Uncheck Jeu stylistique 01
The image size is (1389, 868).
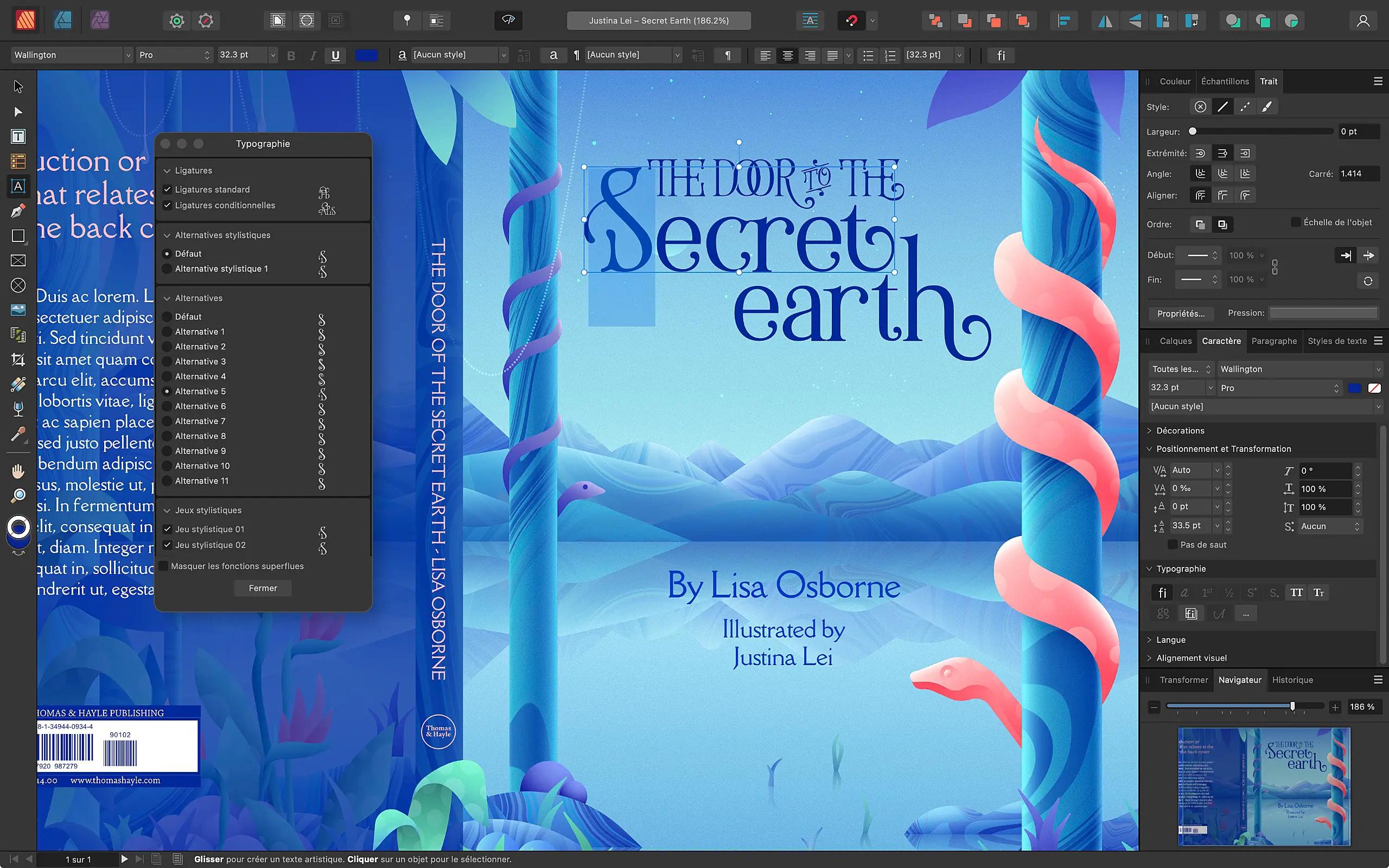[x=167, y=529]
